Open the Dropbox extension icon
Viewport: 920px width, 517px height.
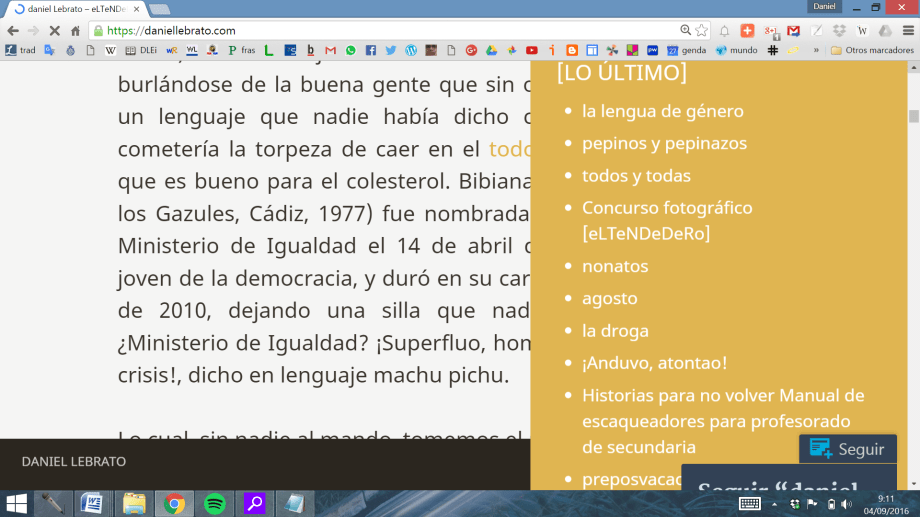840,31
